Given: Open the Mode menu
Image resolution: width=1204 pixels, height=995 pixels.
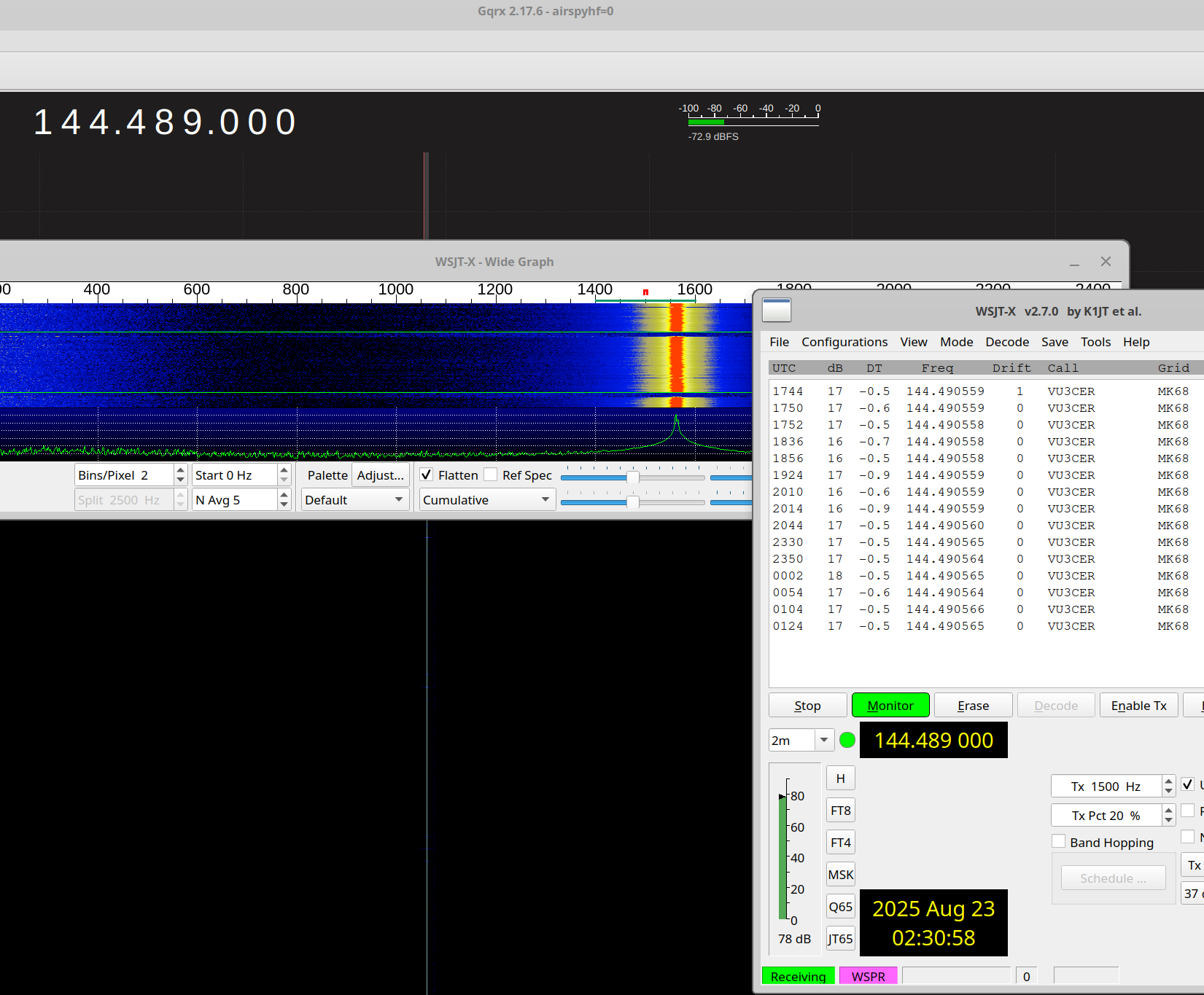Looking at the screenshot, I should tap(956, 342).
